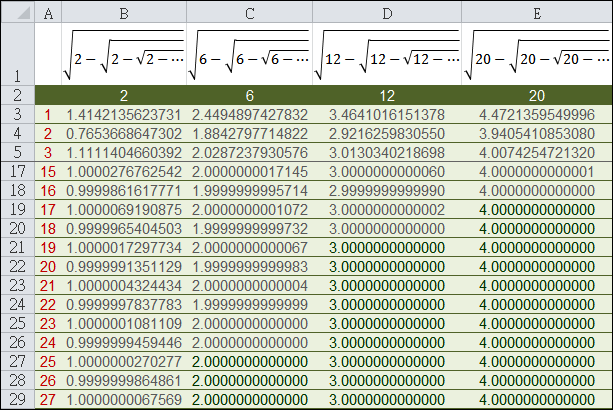The image size is (613, 410).
Task: Select row 17 header
Action: click(18, 172)
